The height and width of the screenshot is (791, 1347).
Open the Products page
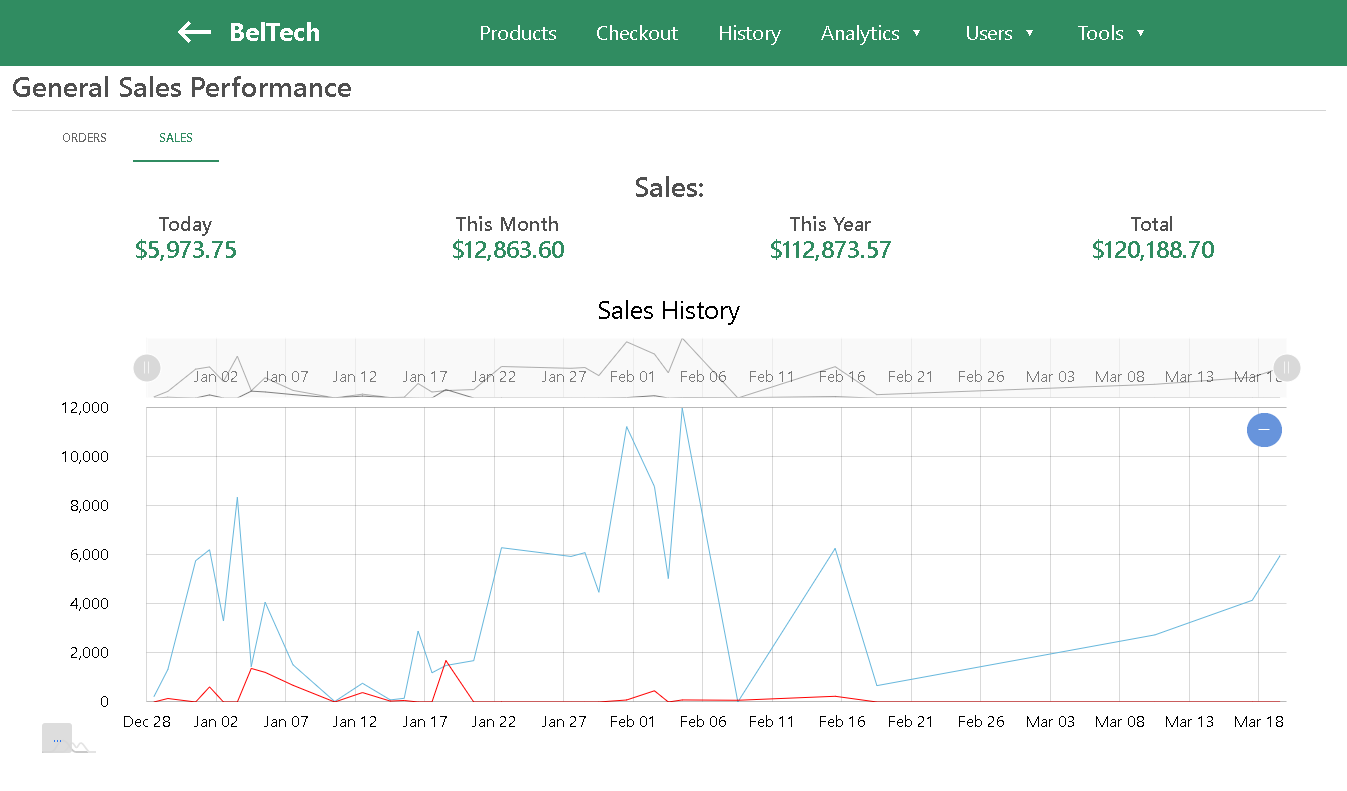click(x=518, y=33)
